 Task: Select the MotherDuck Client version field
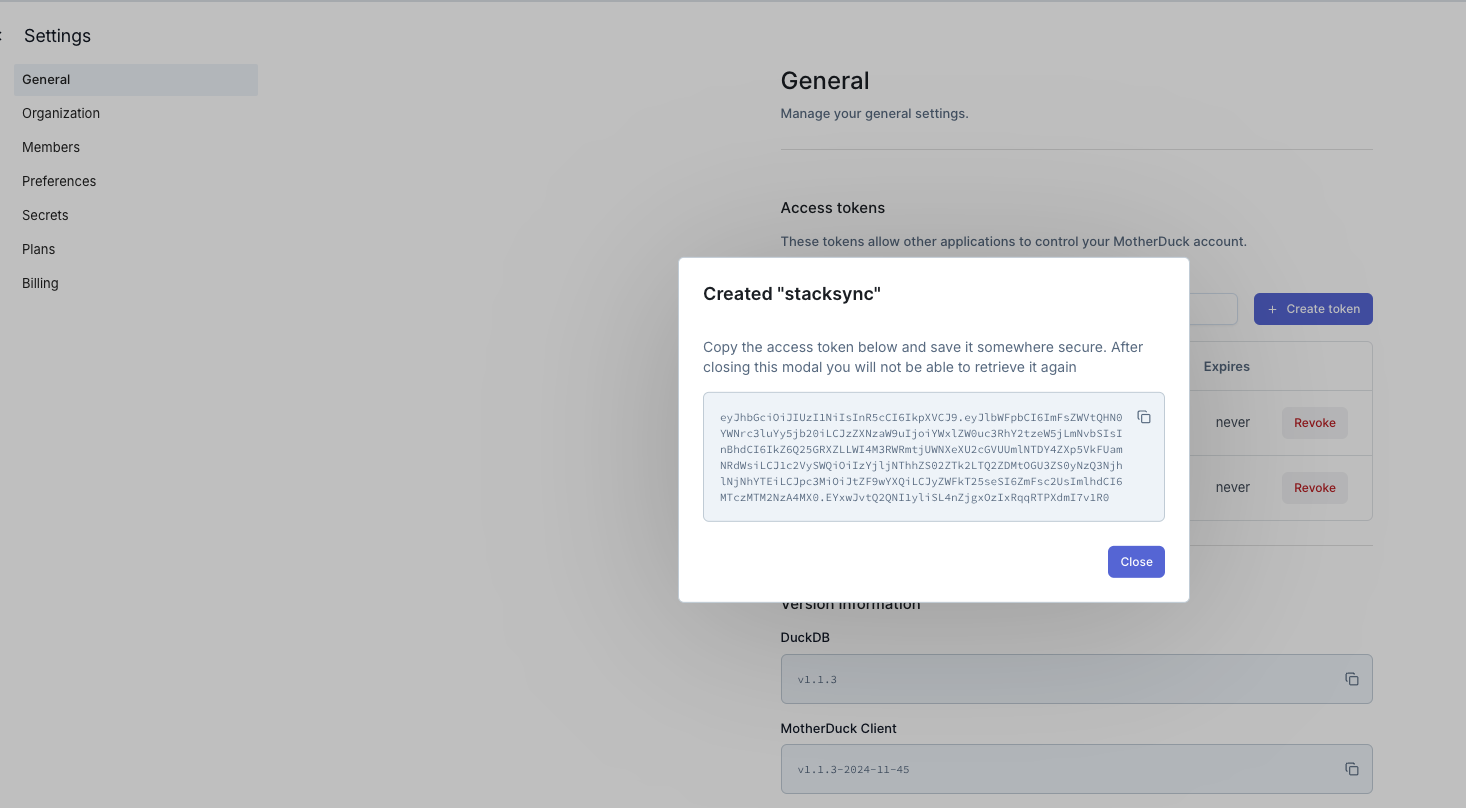1060,769
